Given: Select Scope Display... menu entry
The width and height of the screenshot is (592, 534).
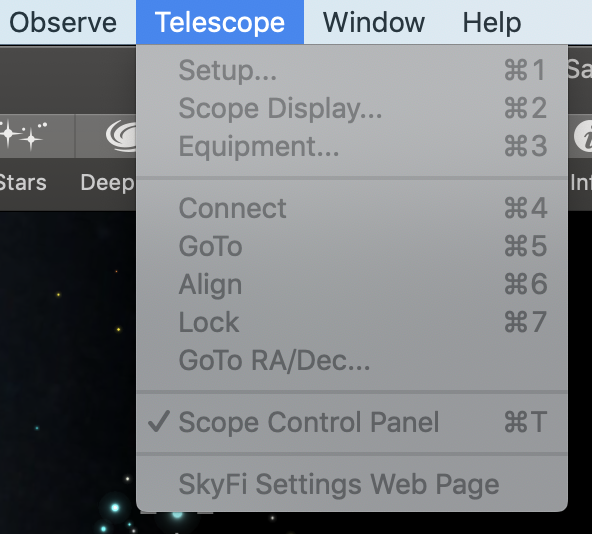Looking at the screenshot, I should click(x=352, y=108).
